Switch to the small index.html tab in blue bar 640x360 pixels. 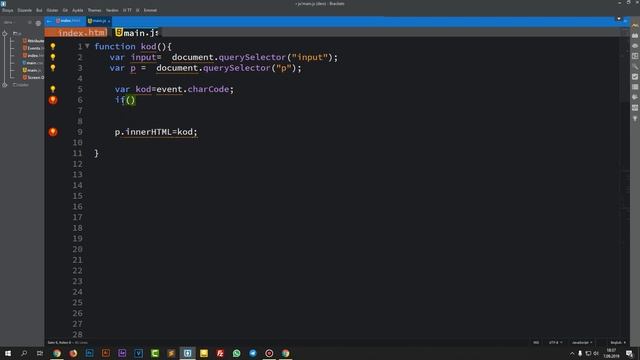(69, 21)
